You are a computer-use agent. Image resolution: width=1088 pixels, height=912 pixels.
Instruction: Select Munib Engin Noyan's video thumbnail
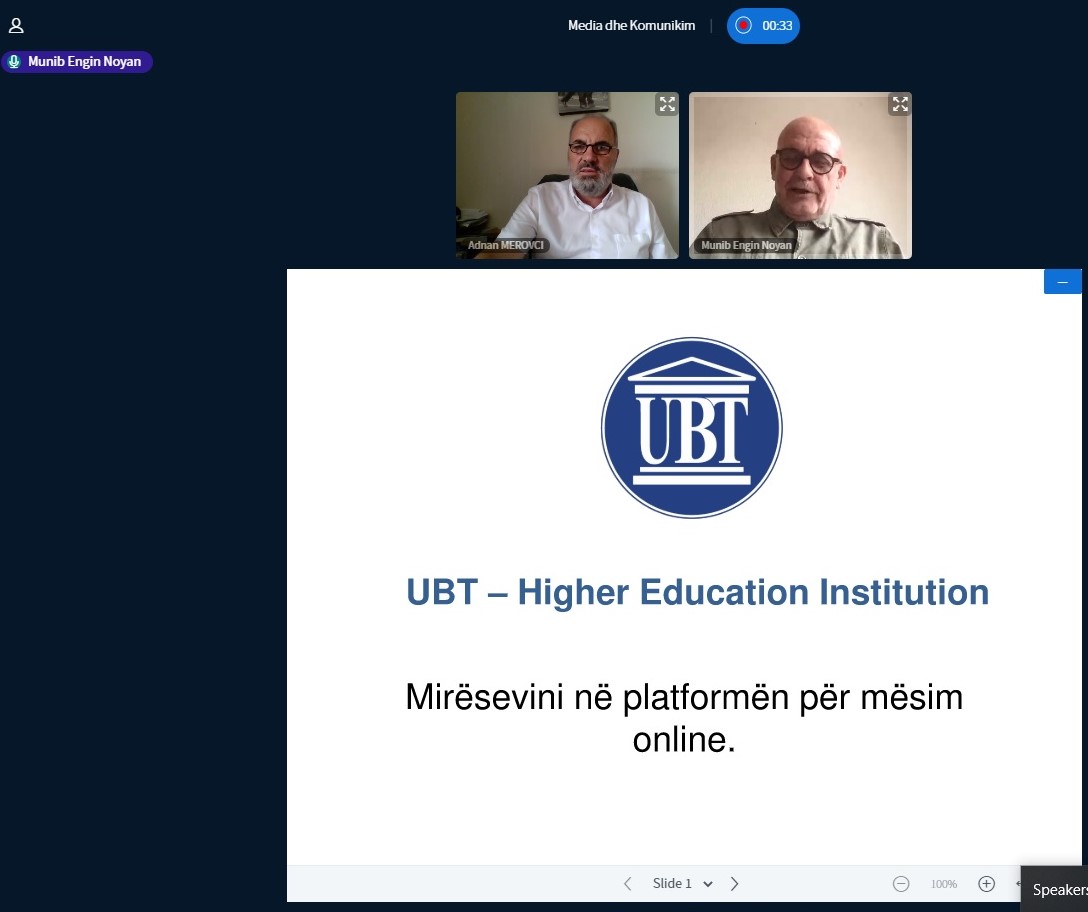point(799,175)
